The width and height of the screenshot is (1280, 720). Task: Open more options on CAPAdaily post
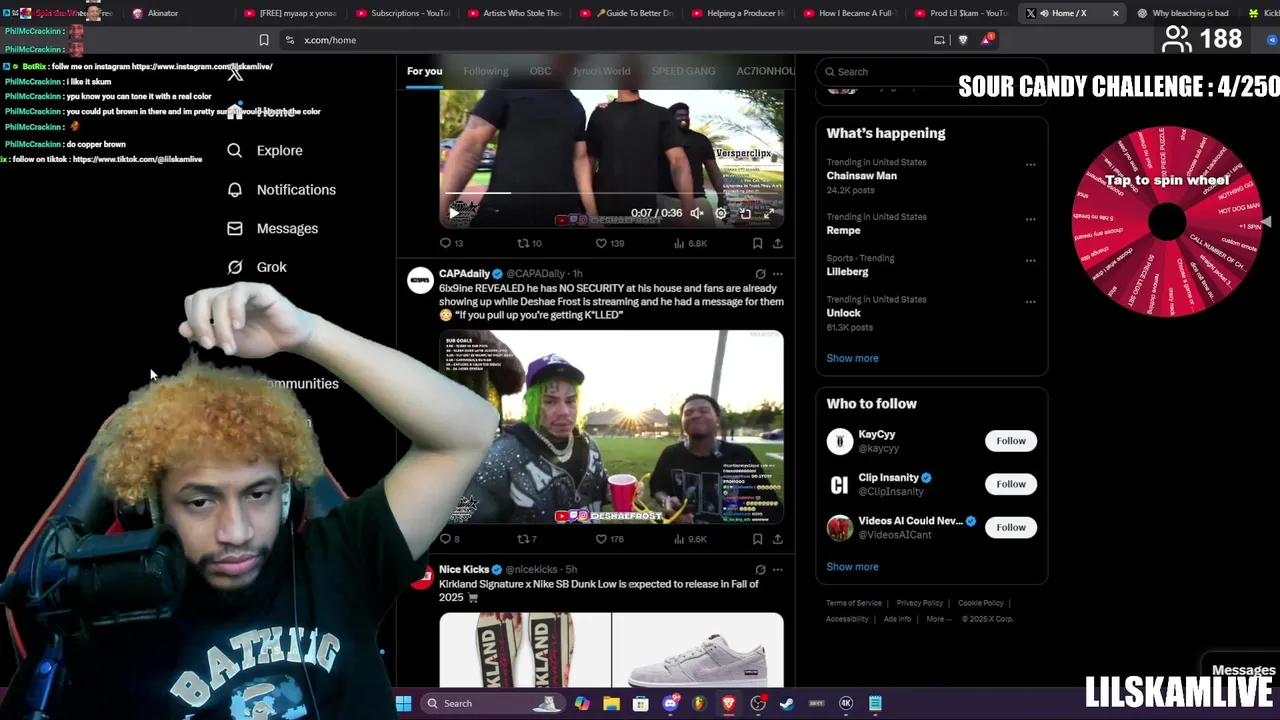(x=777, y=274)
